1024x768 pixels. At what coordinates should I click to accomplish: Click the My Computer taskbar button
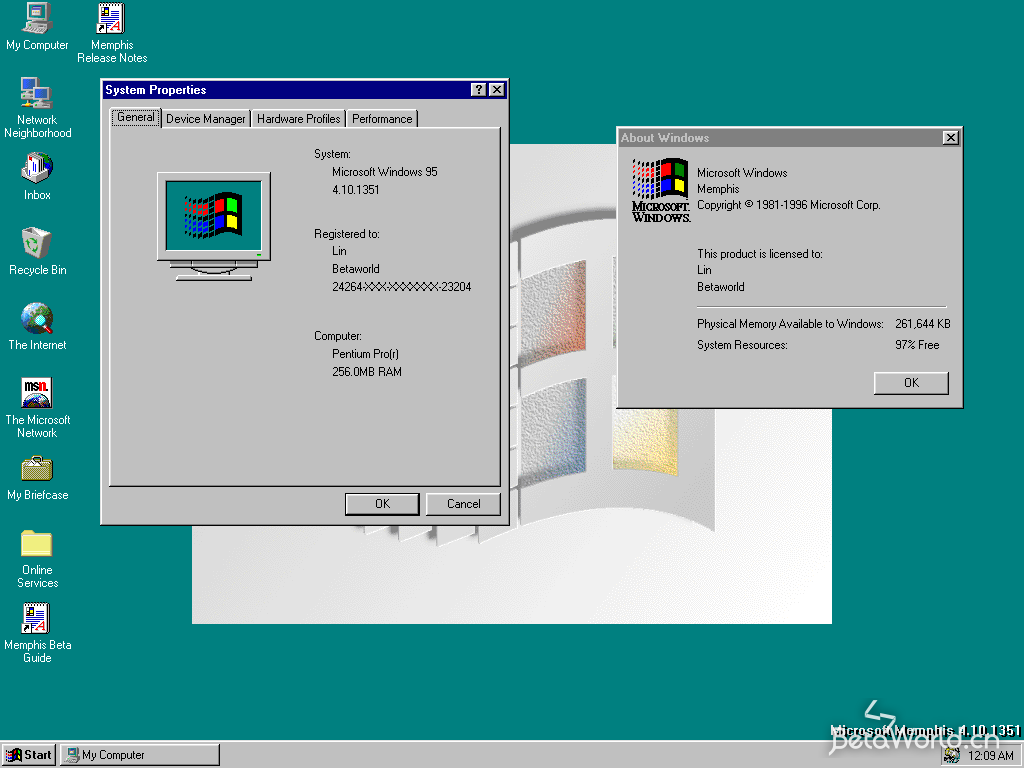point(139,755)
